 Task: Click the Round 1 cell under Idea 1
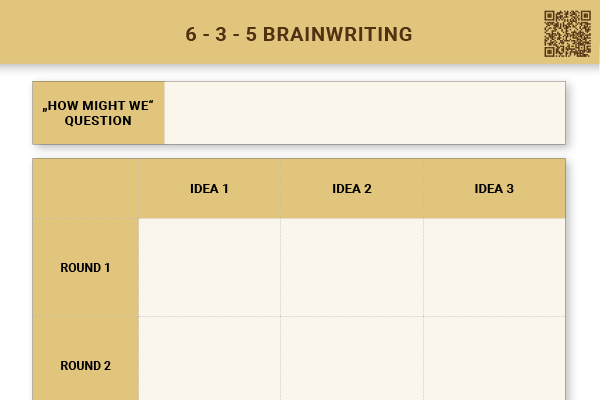(x=209, y=268)
